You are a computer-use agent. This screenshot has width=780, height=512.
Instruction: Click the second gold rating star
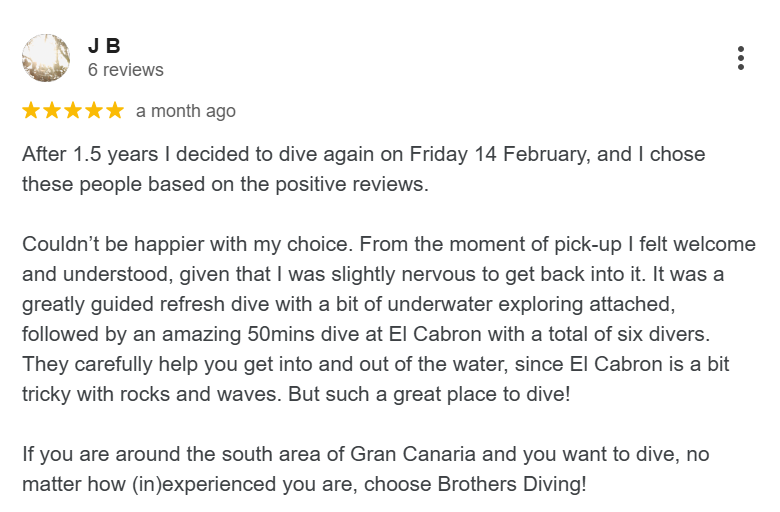[x=52, y=110]
